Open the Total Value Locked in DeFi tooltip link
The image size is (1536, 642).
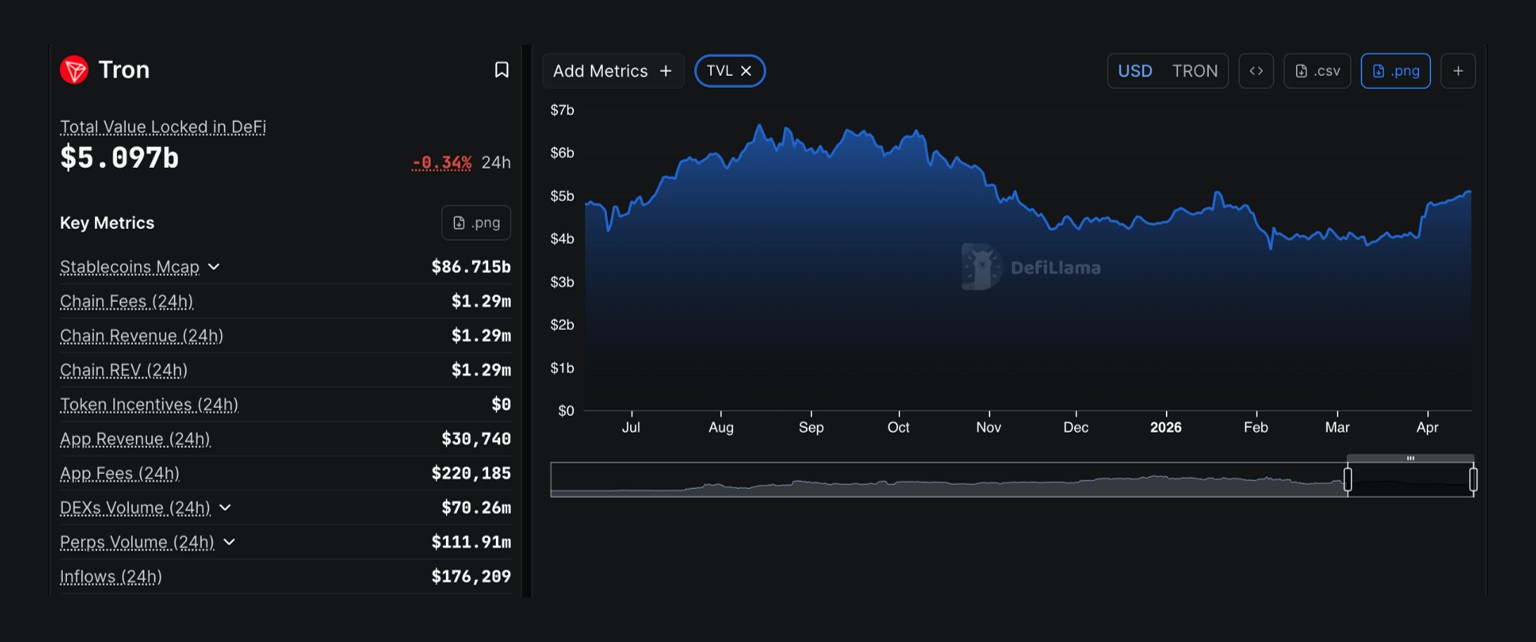[161, 127]
